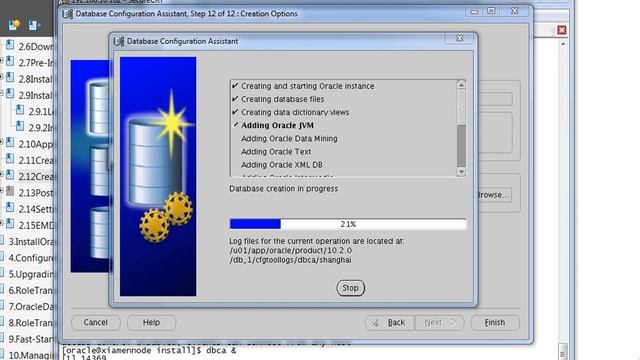Go Back to previous wizard step
The width and height of the screenshot is (640, 360).
point(389,322)
